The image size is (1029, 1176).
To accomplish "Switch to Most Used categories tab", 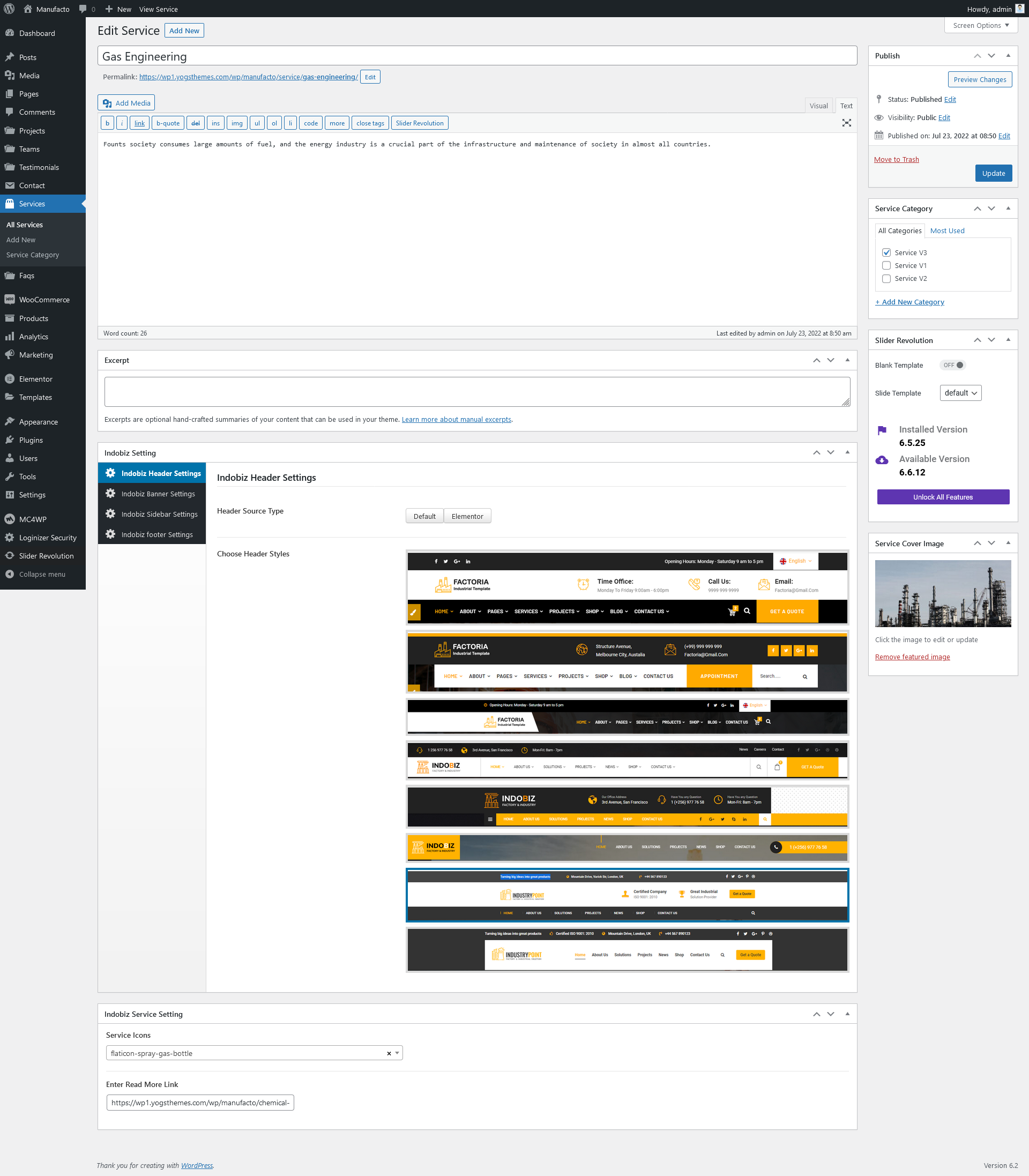I will (946, 231).
